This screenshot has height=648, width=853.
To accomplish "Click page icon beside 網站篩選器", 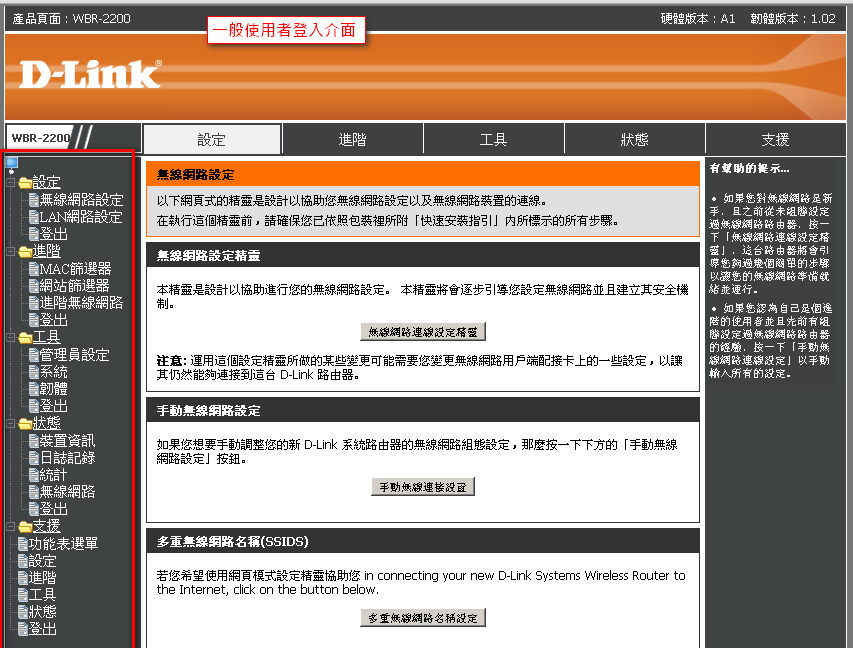I will 34,286.
